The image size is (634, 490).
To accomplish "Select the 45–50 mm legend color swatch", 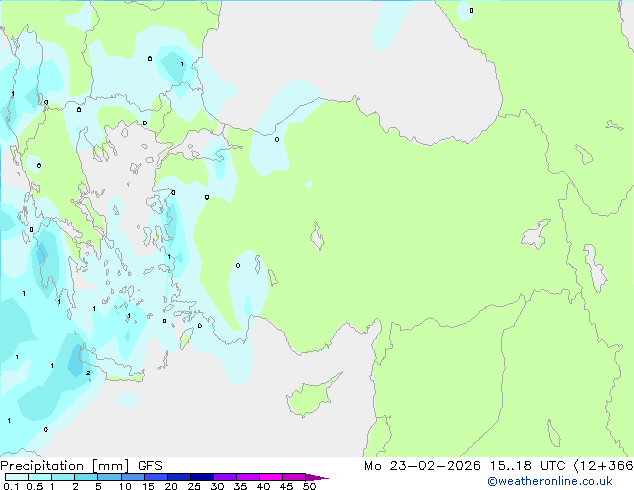I will 294,477.
